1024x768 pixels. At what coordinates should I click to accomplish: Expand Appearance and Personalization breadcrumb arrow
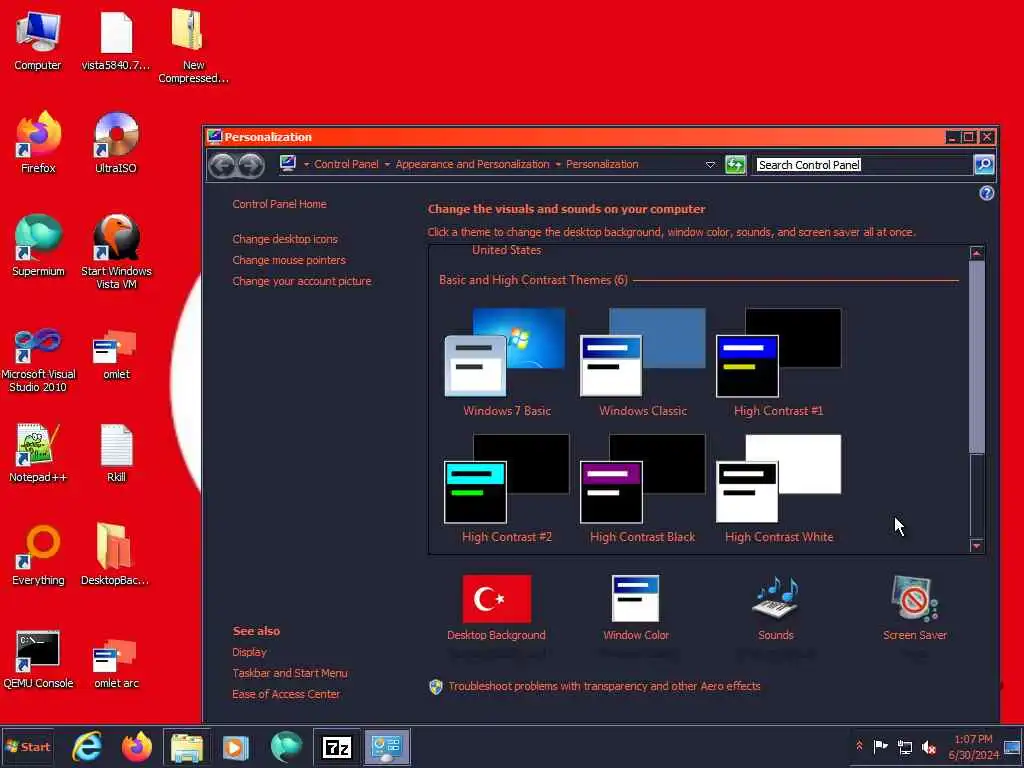pyautogui.click(x=558, y=165)
